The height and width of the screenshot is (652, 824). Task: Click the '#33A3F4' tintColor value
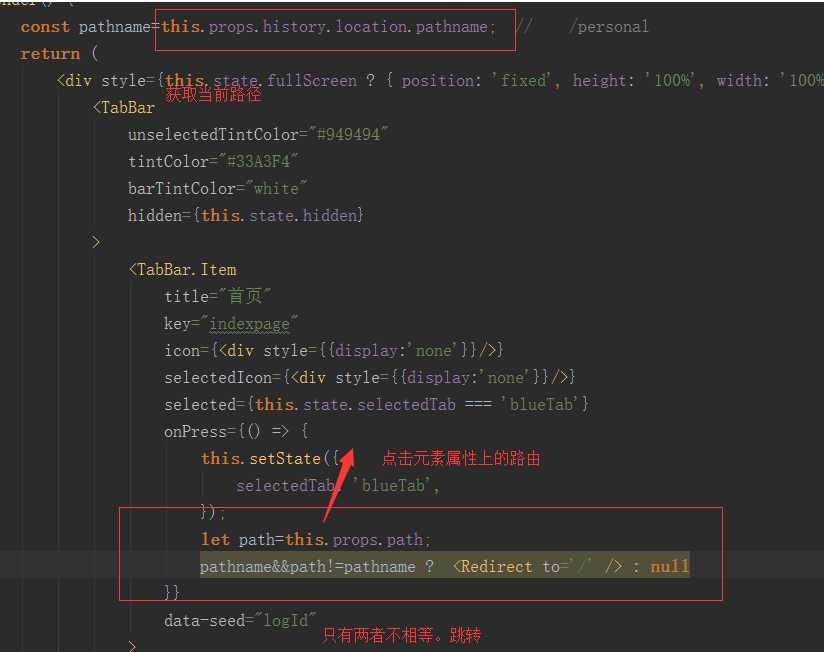258,161
